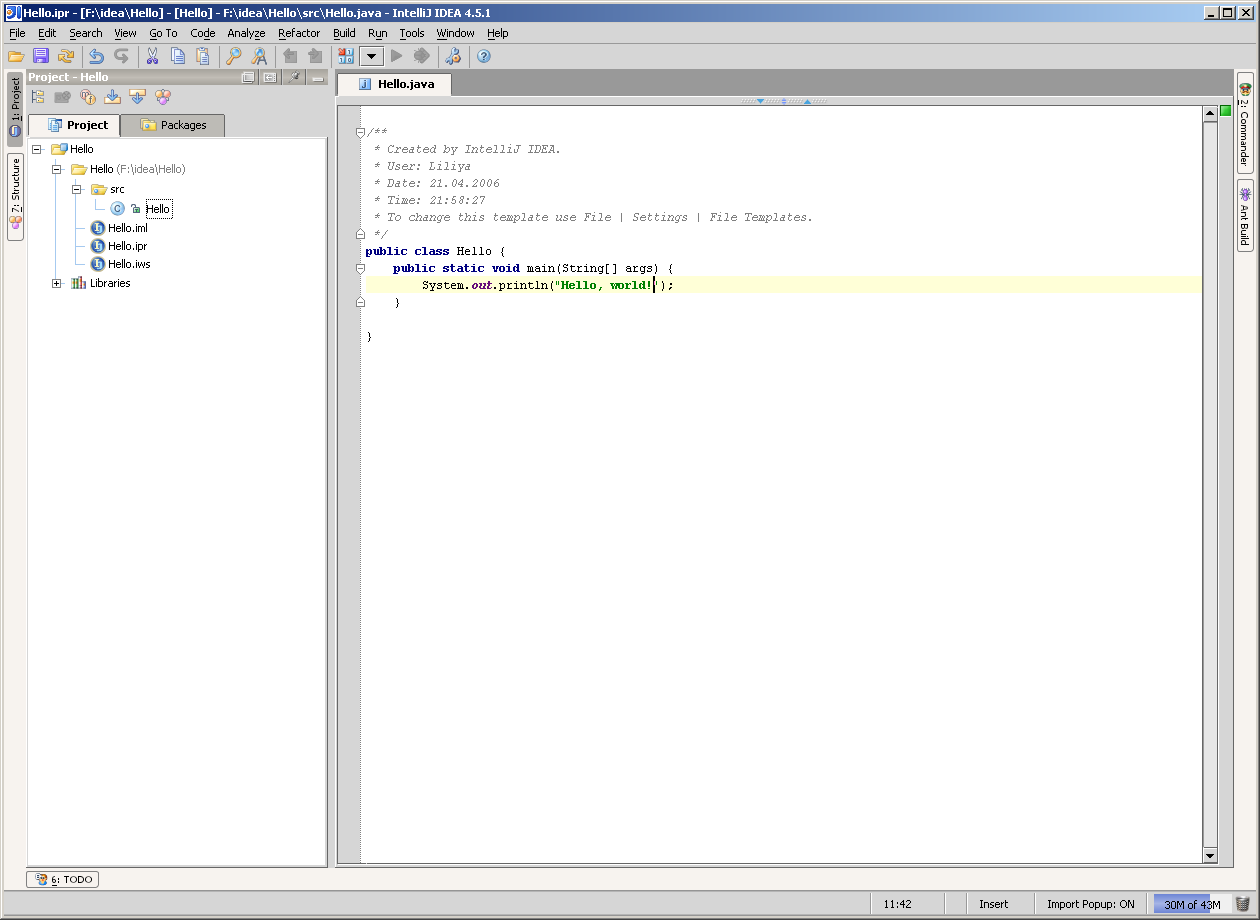Collapse the root Hello project node
The image size is (1260, 920).
tap(37, 149)
